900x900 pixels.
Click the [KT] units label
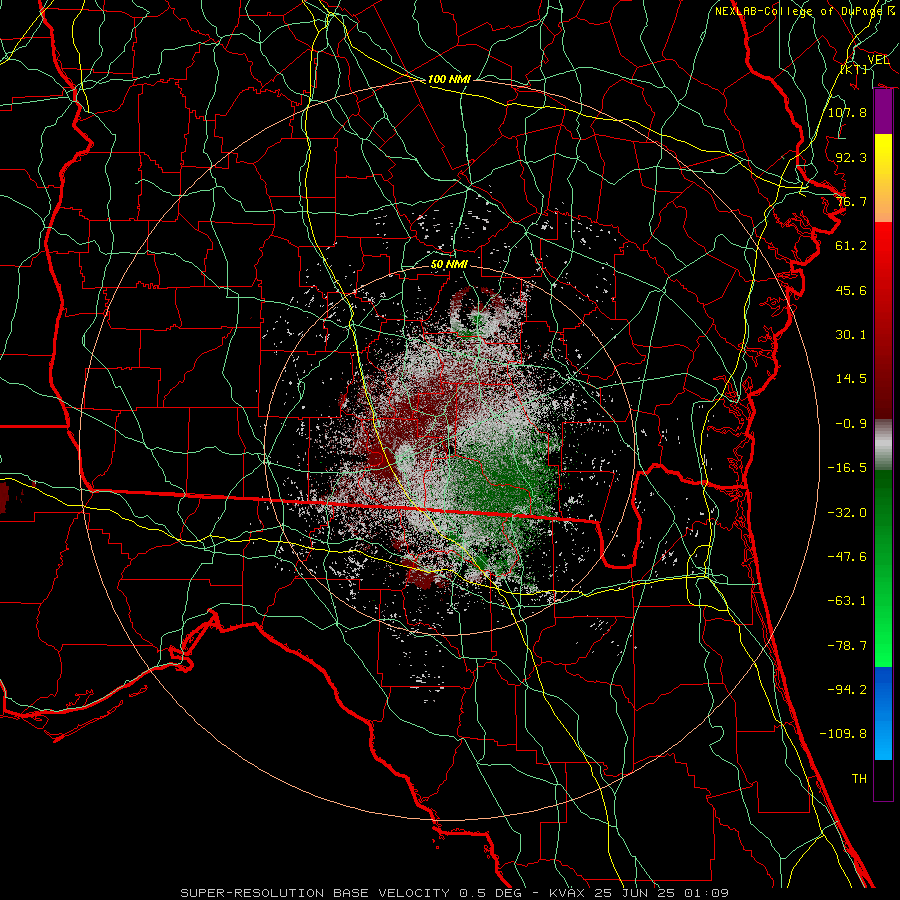(x=854, y=69)
